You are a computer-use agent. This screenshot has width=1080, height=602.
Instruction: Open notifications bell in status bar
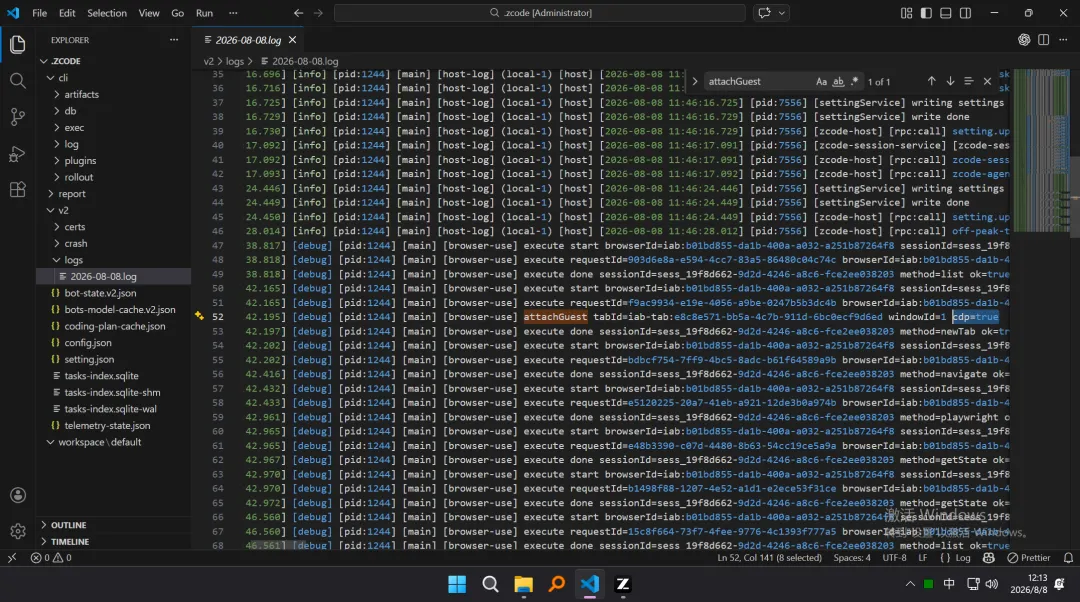pos(1068,558)
